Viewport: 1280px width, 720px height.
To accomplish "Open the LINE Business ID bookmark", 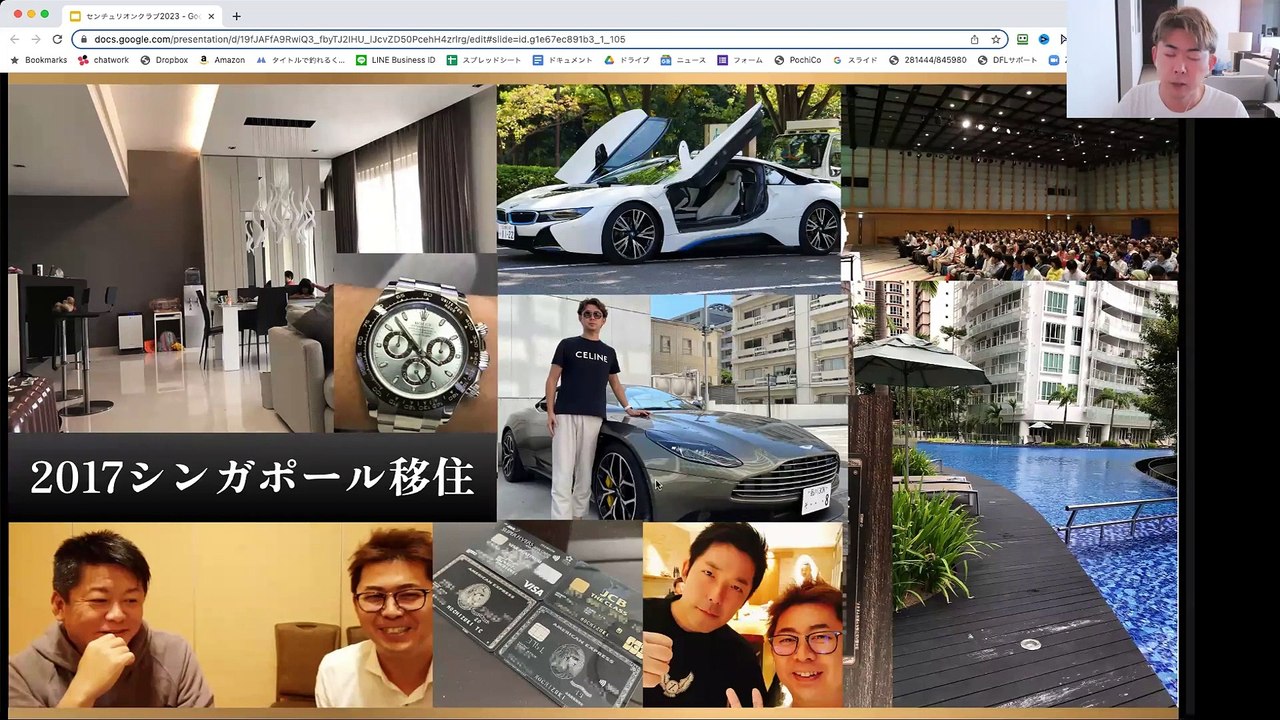I will coord(396,60).
